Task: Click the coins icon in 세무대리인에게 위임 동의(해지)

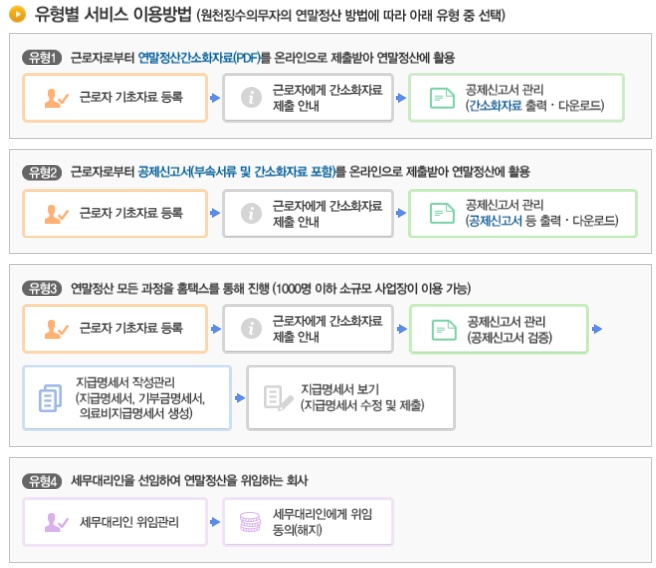Action: tap(249, 521)
